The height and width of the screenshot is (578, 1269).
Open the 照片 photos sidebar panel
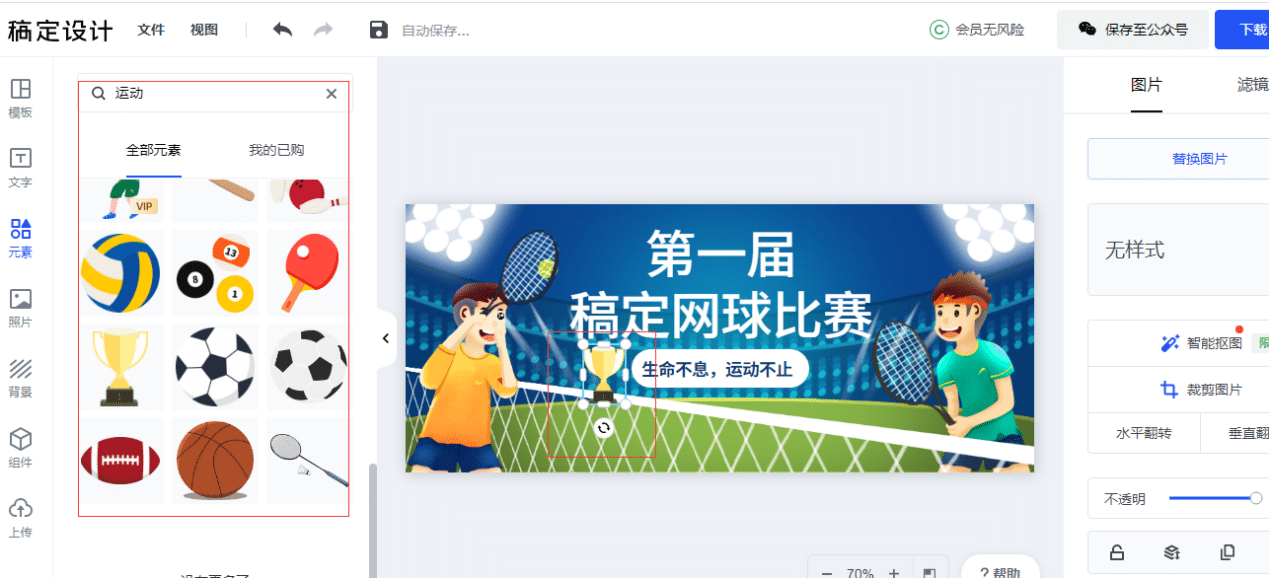click(20, 308)
